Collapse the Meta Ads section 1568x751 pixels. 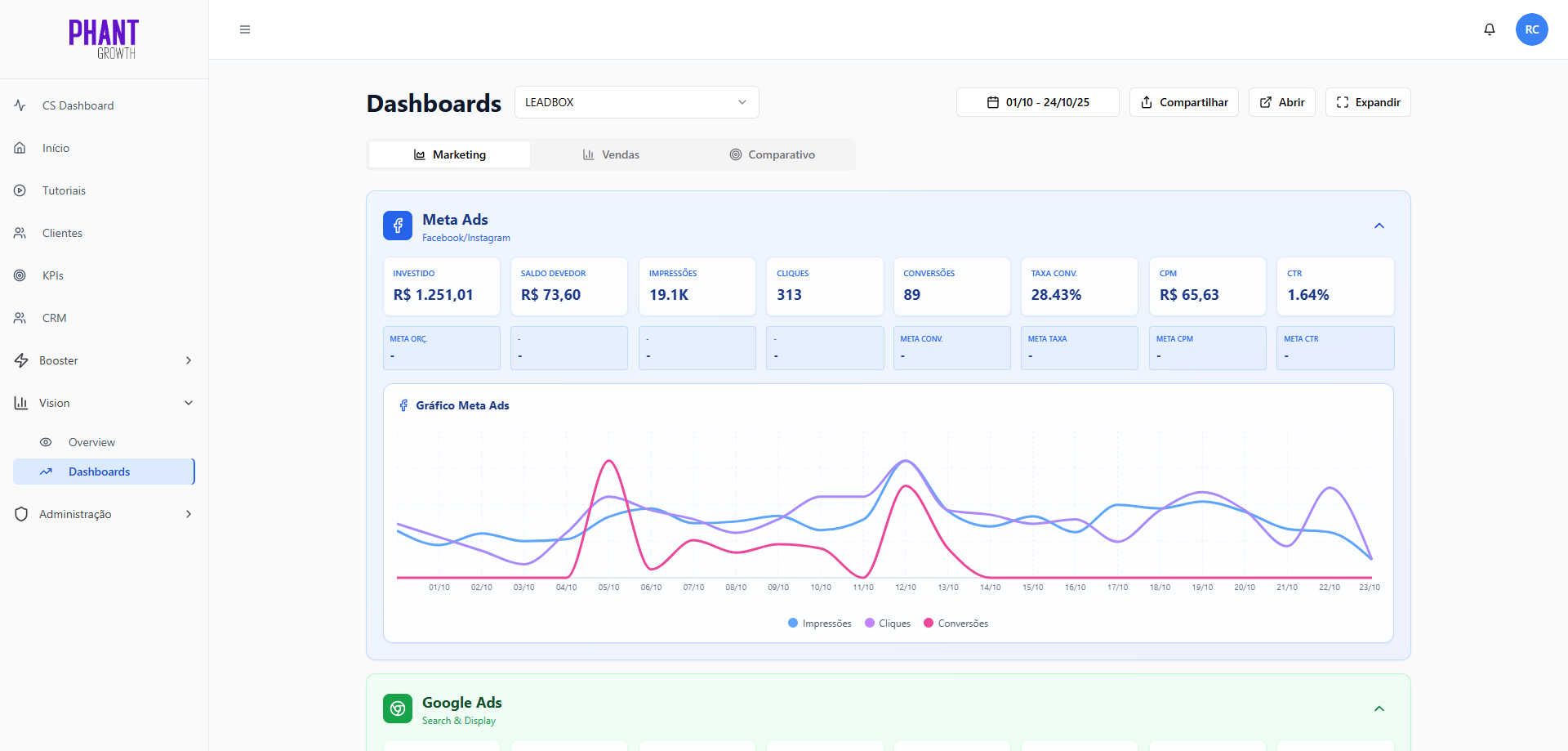[x=1379, y=226]
